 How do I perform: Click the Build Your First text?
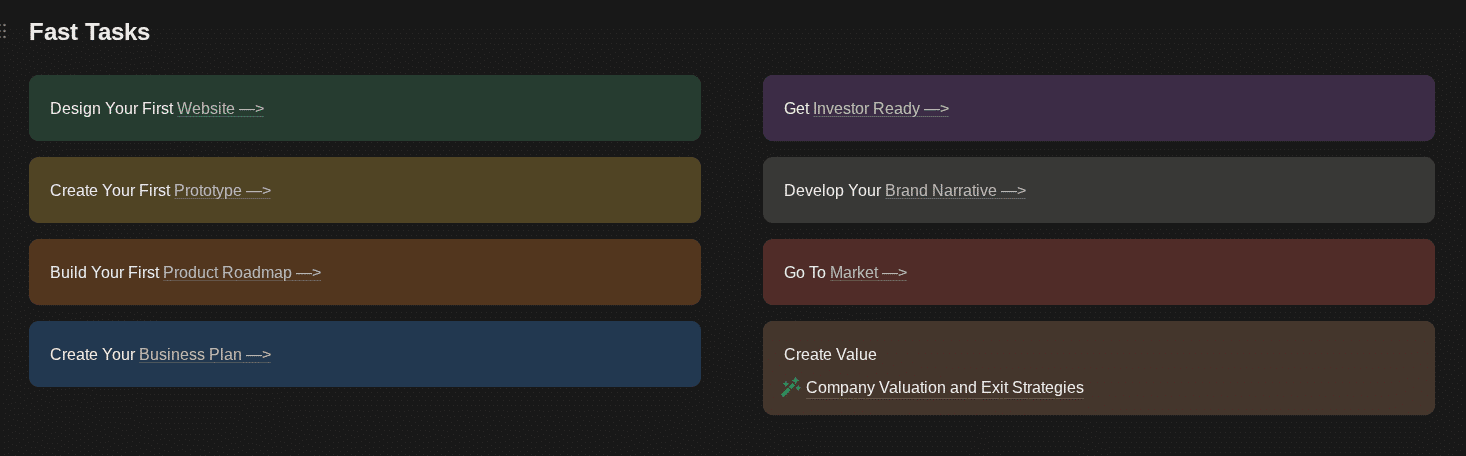(104, 272)
